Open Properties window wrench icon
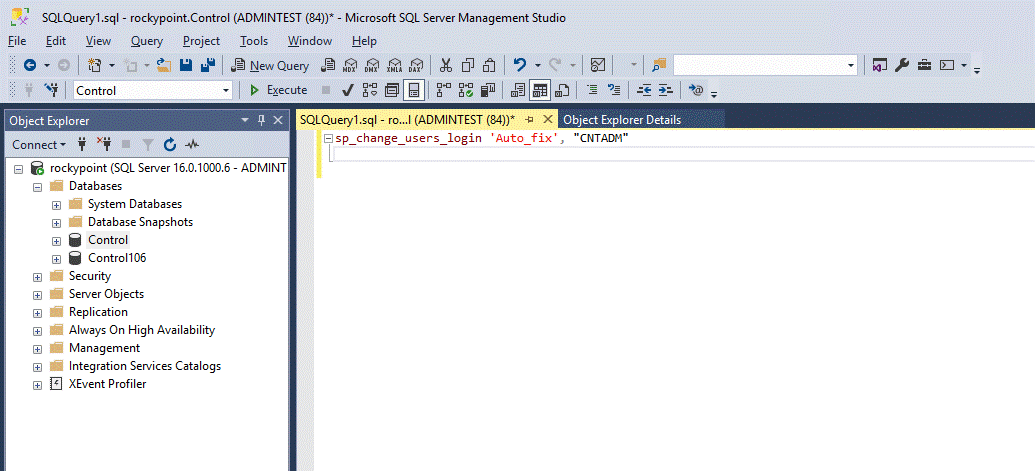The image size is (1035, 471). tap(902, 65)
